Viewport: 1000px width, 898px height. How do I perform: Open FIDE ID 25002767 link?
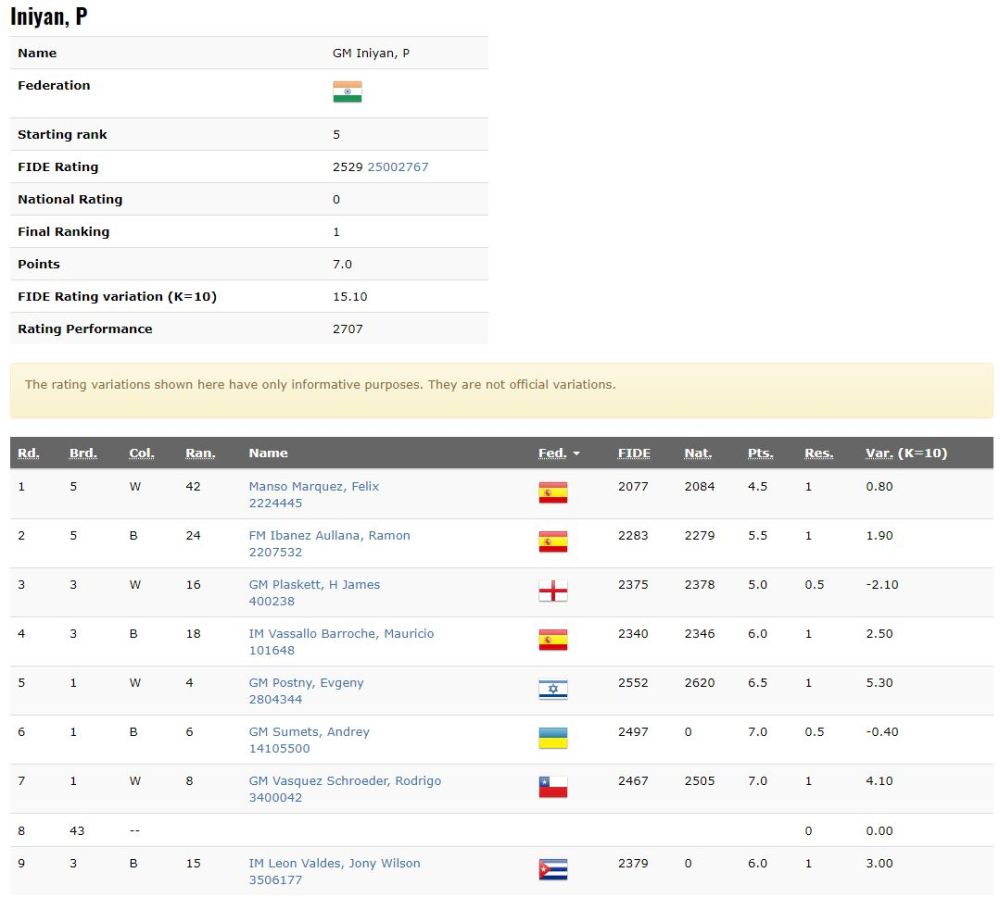click(x=397, y=167)
